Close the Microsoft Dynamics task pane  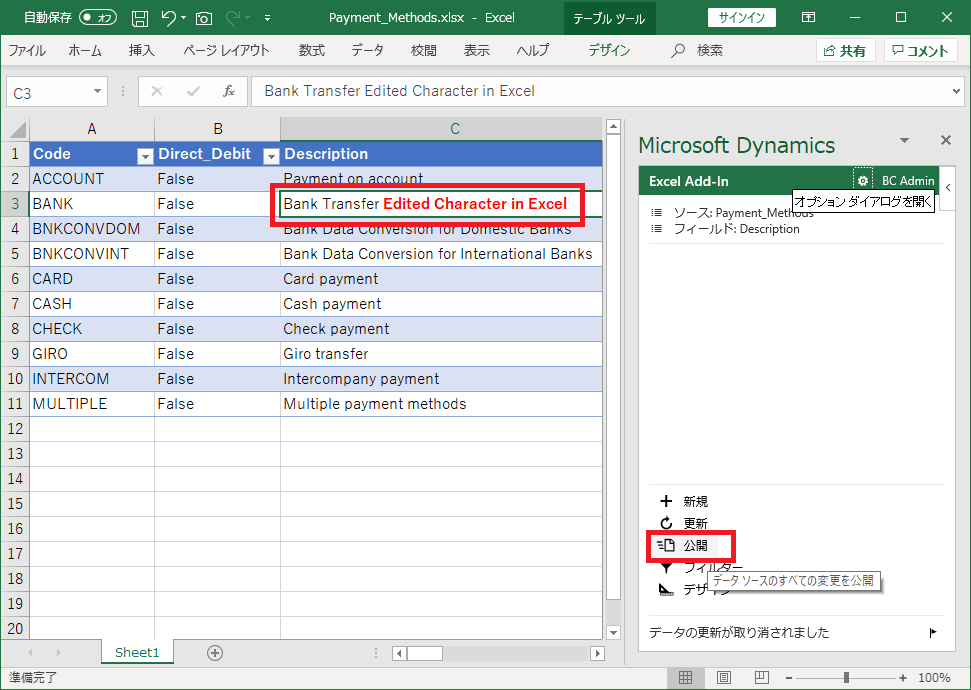(x=946, y=140)
